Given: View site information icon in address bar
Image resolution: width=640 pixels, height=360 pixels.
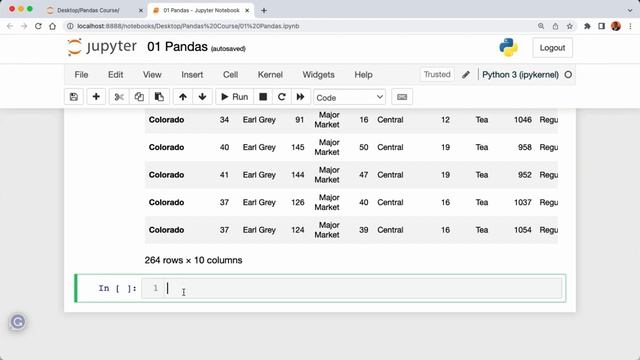Looking at the screenshot, I should 70,26.
